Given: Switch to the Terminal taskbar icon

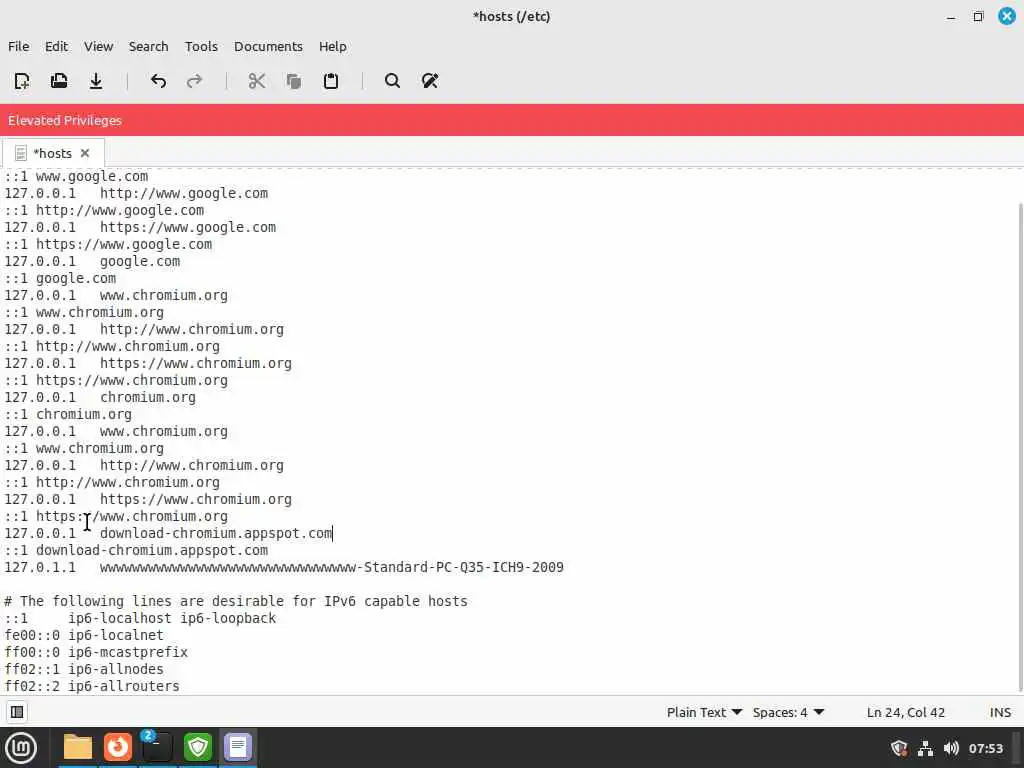Looking at the screenshot, I should coord(157,748).
